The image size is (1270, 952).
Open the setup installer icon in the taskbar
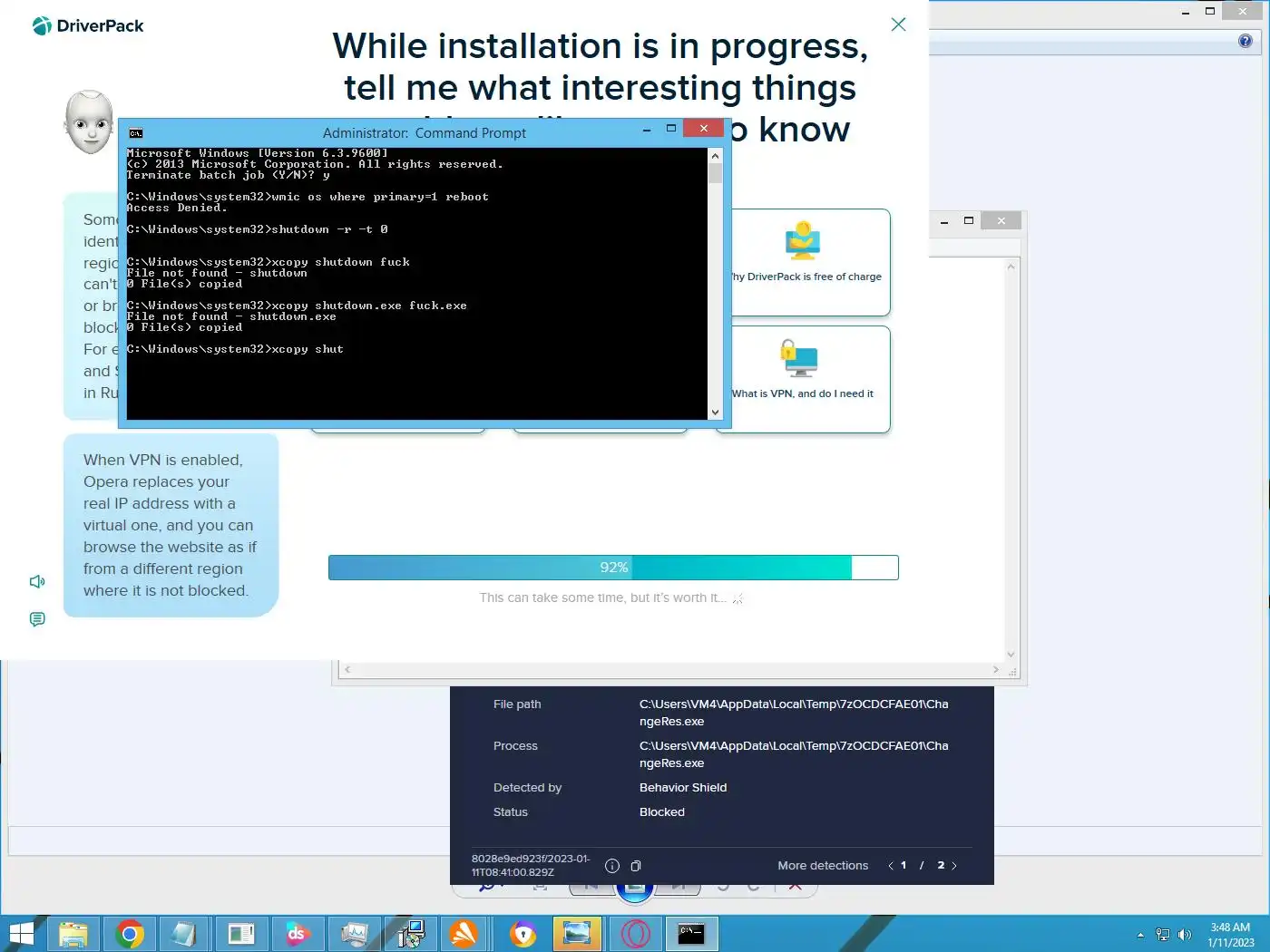[411, 934]
